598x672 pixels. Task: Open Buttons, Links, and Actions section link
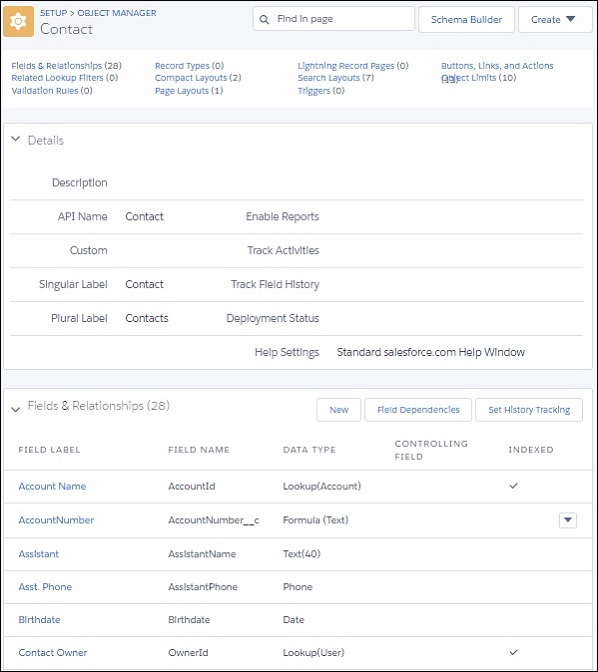coord(497,66)
